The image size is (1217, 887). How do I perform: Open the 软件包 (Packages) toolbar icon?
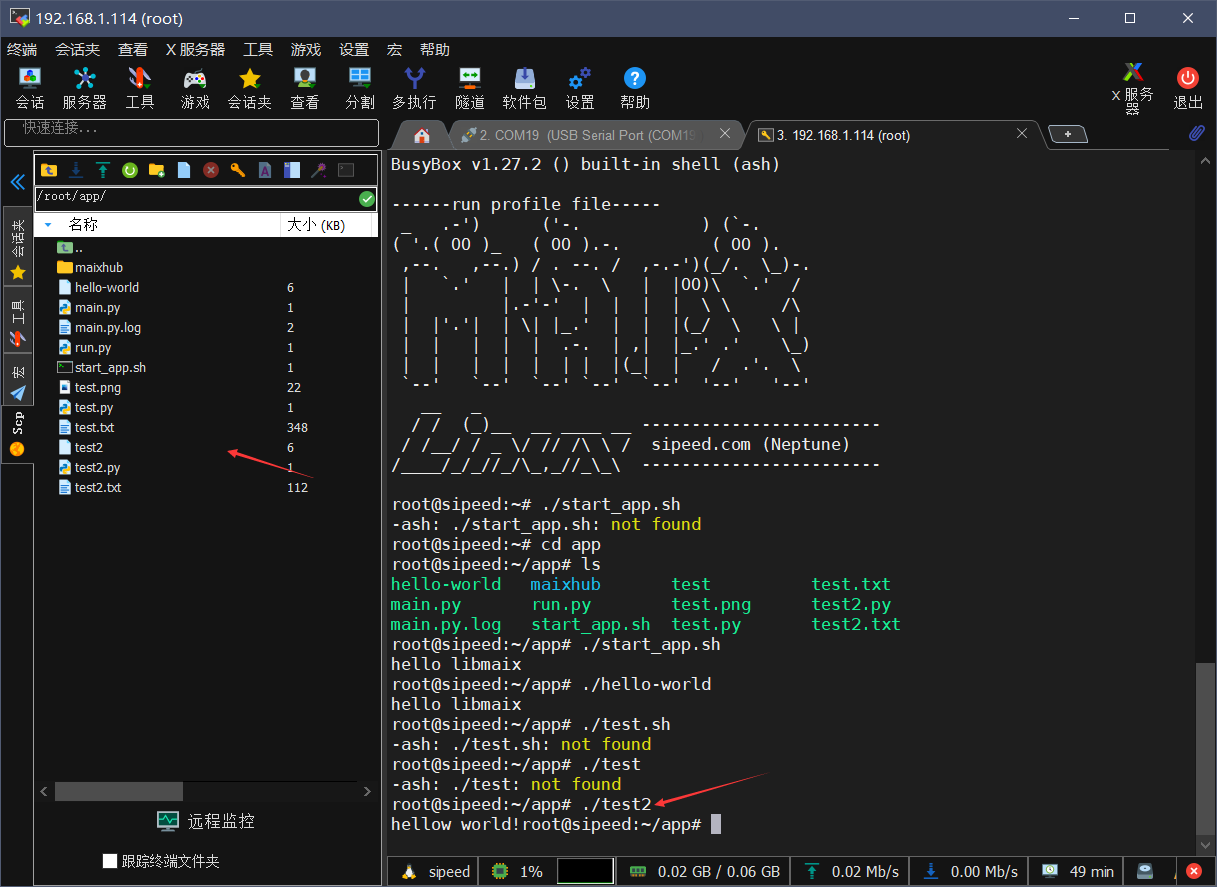coord(525,88)
